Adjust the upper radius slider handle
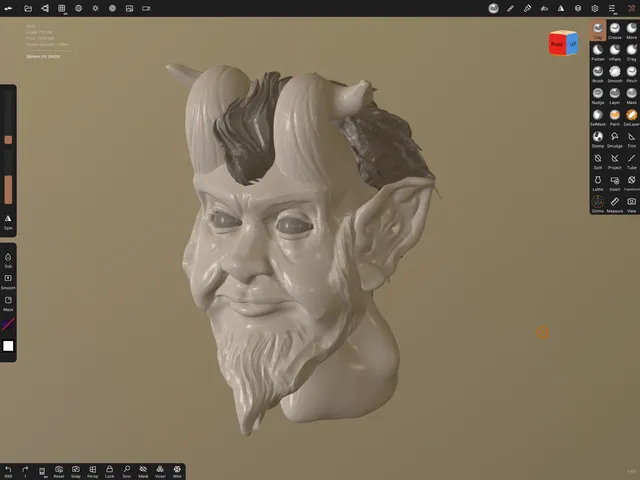The width and height of the screenshot is (640, 480). (x=8, y=140)
